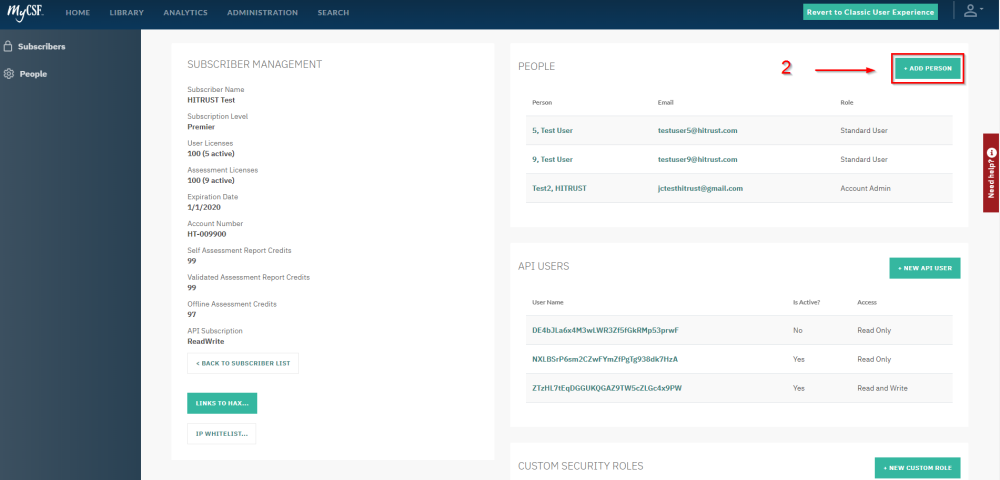Click assessment licenses value 100 (9 active)
Image resolution: width=1000 pixels, height=480 pixels.
point(211,180)
